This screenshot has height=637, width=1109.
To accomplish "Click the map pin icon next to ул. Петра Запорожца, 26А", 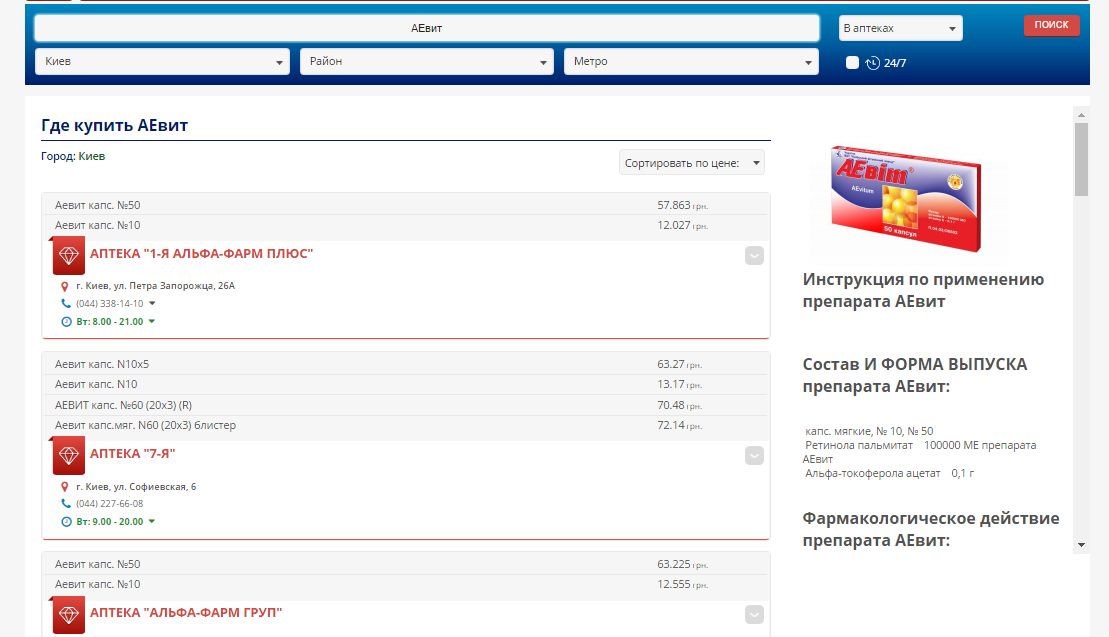I will [64, 286].
